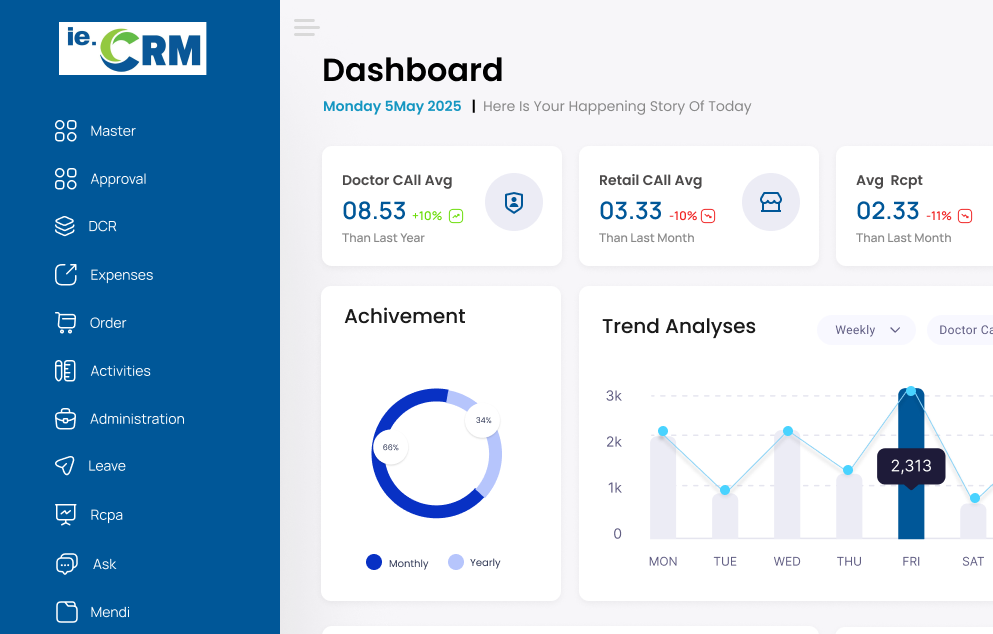Click the ie.CRM logo
The height and width of the screenshot is (634, 993).
(x=132, y=48)
